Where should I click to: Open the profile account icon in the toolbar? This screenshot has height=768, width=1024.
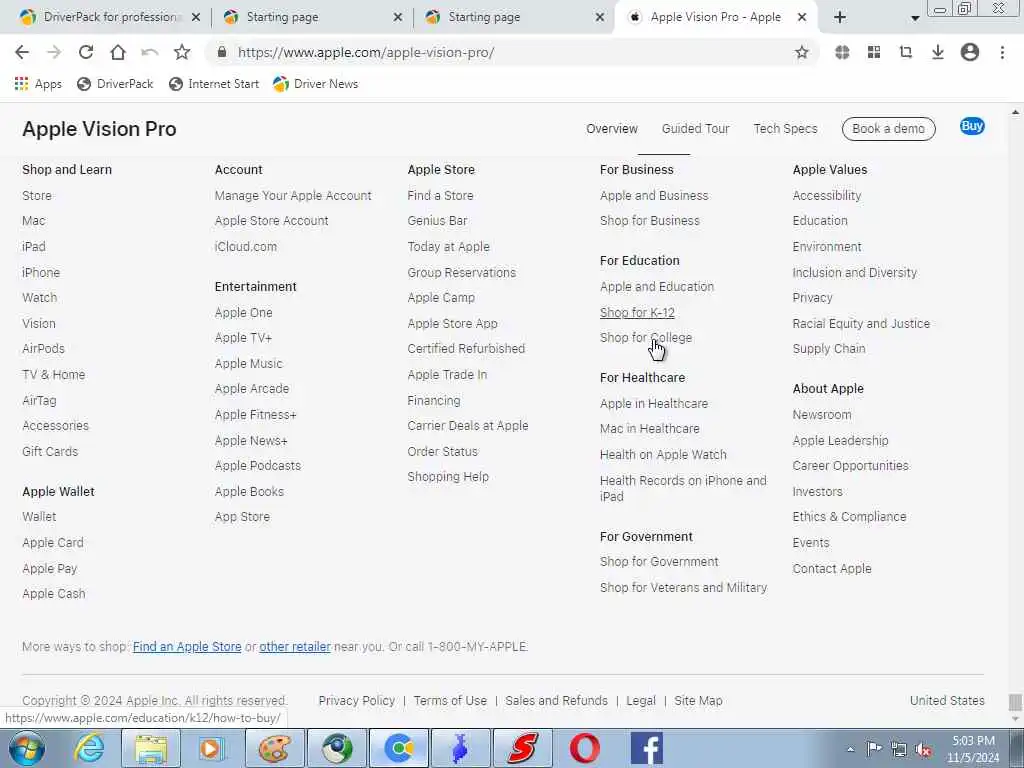[x=970, y=52]
